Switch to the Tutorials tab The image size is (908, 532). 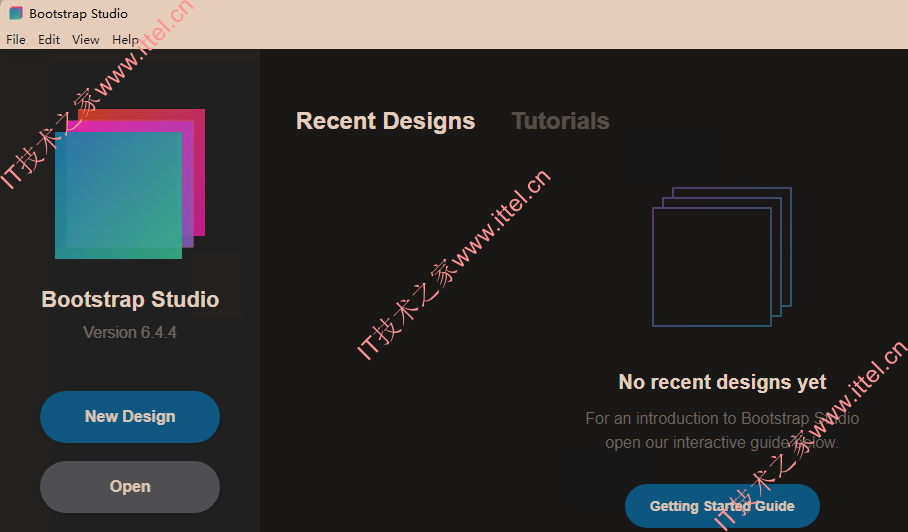560,121
